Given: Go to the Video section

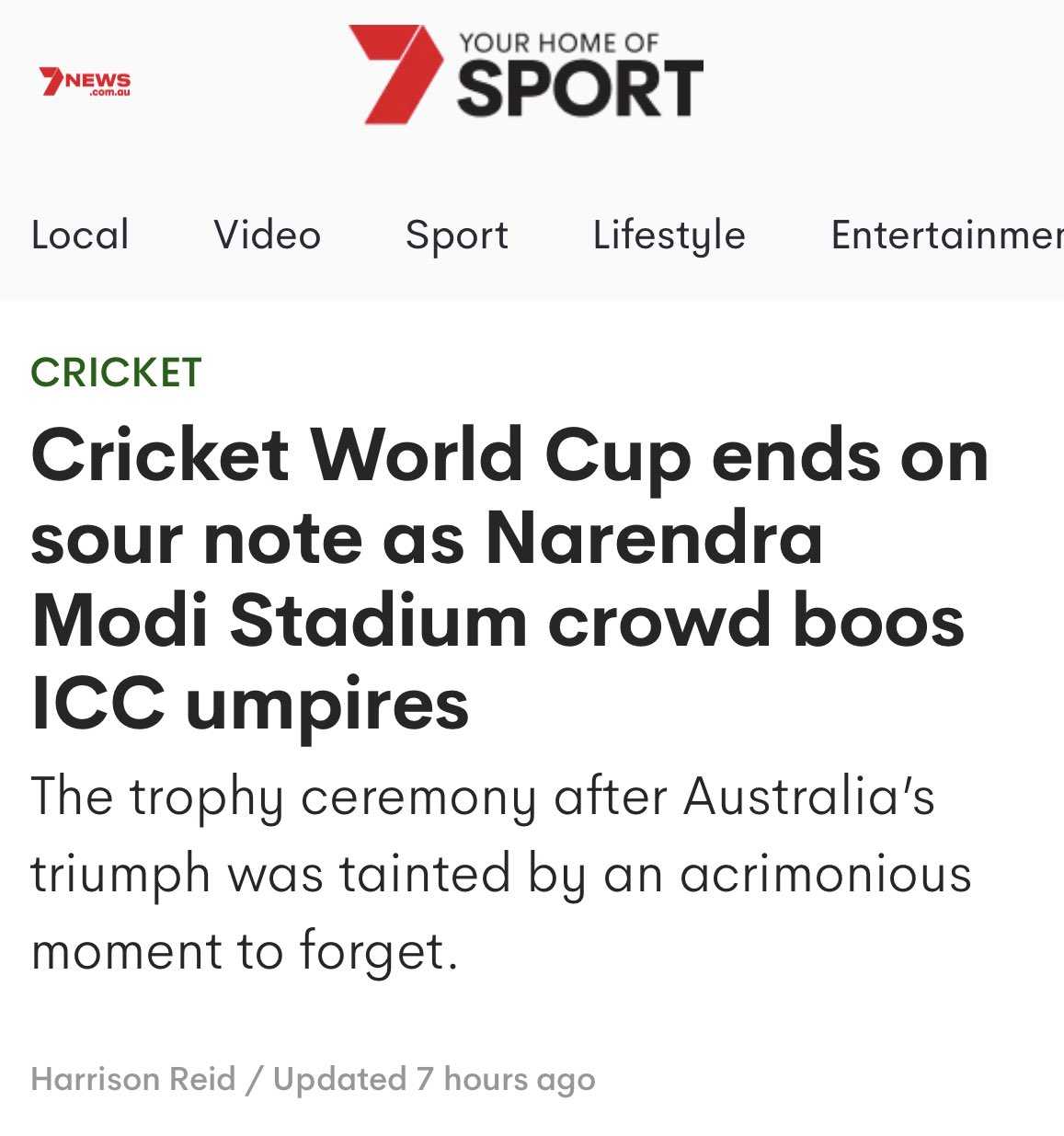Looking at the screenshot, I should click(x=267, y=235).
